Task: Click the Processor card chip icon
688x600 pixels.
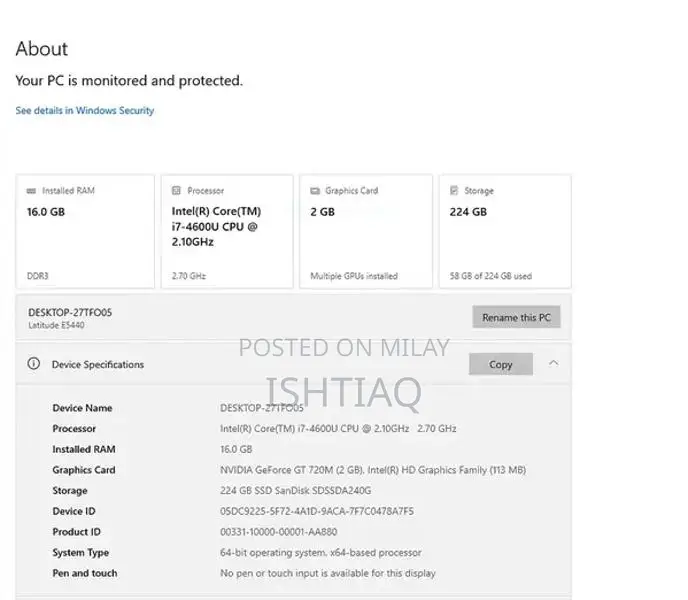Action: click(x=176, y=190)
